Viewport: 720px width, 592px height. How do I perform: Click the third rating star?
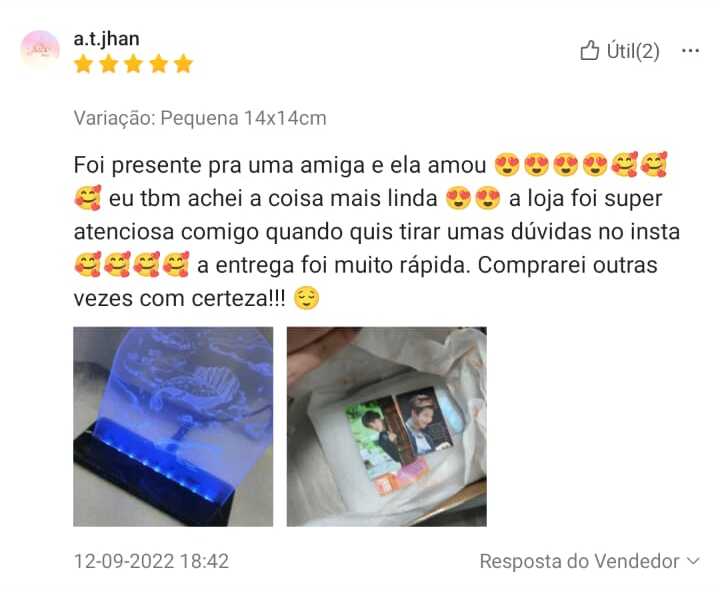click(x=133, y=64)
